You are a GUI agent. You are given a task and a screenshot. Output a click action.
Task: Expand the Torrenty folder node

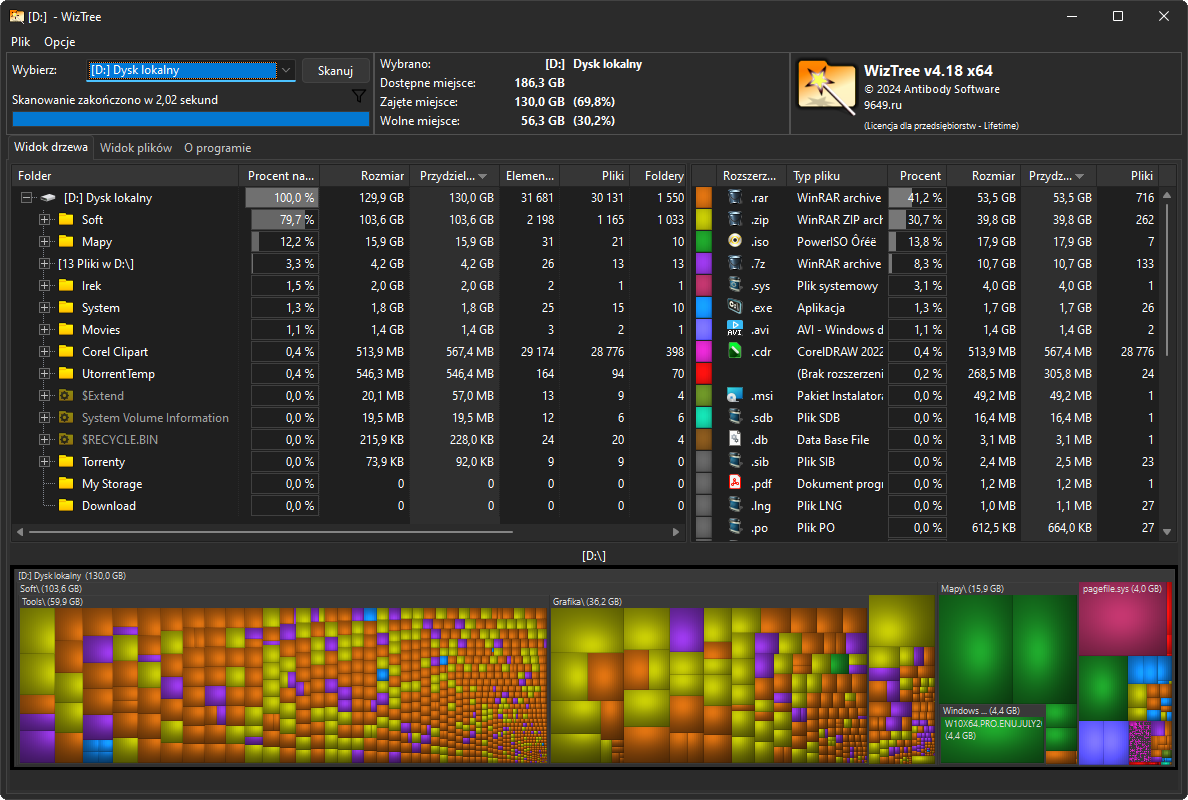45,461
